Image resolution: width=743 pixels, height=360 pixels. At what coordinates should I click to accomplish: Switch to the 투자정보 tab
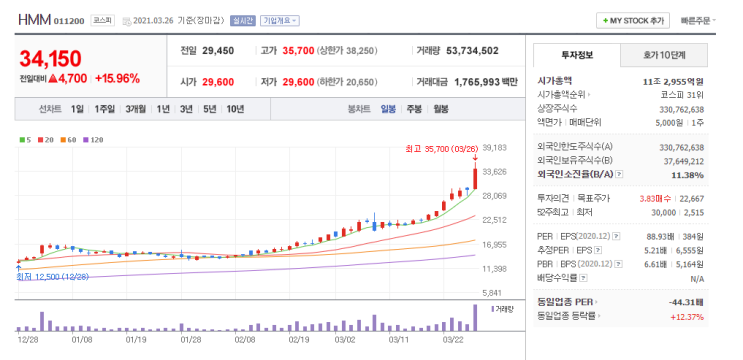pyautogui.click(x=577, y=55)
